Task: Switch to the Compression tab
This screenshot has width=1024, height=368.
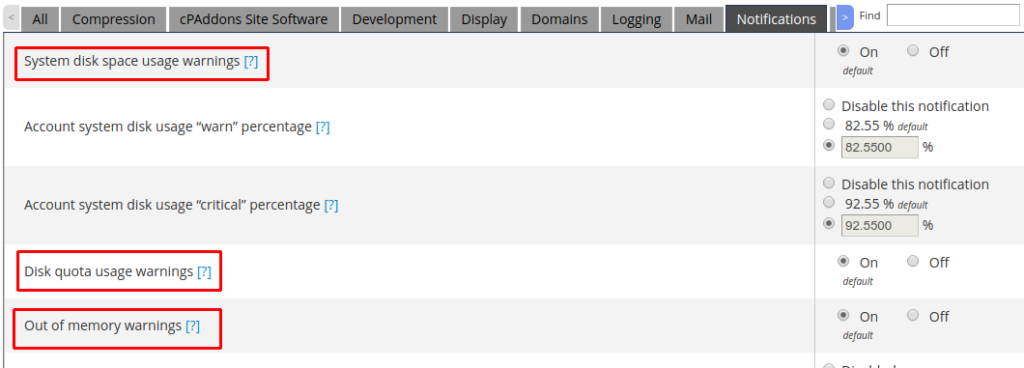Action: tap(114, 20)
